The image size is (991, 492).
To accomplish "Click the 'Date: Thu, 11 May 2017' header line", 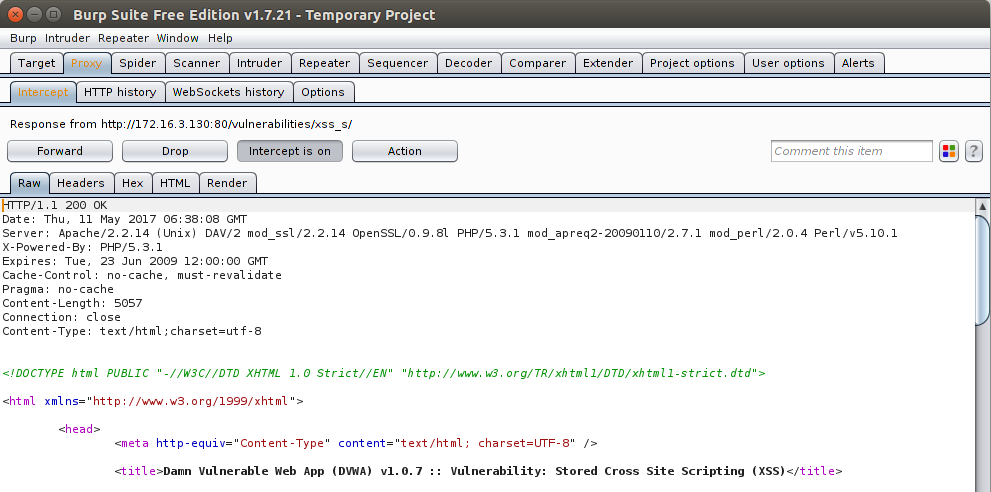I will 125,219.
